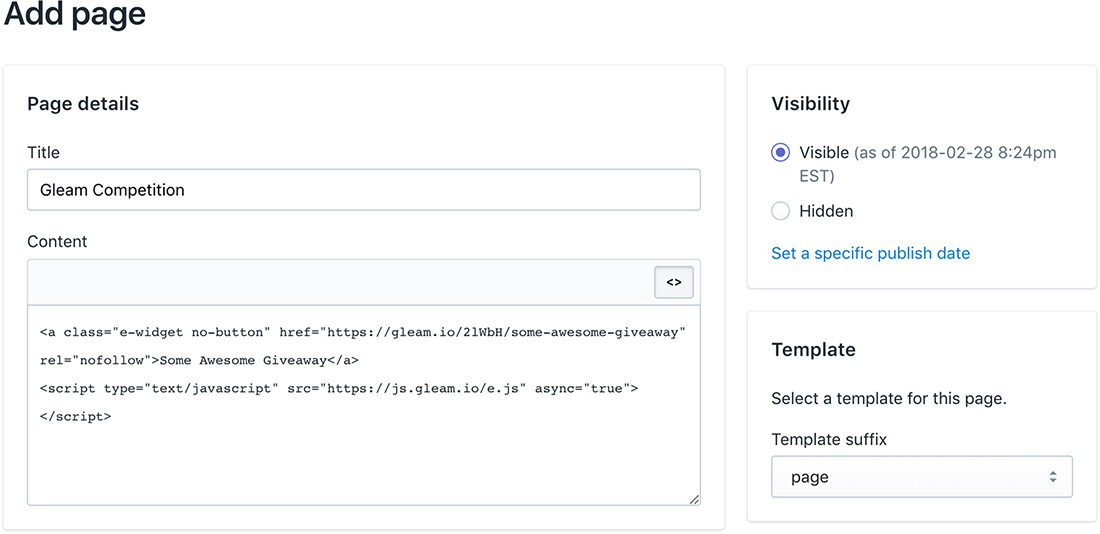Click the Template suffix selector arrows
1100x534 pixels.
tap(1052, 477)
